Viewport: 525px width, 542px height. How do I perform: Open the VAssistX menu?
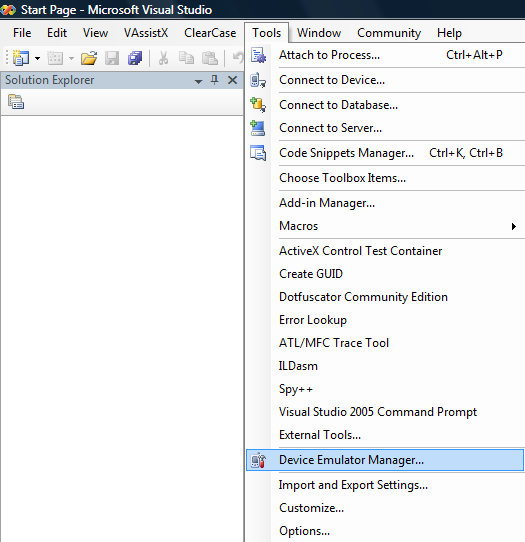tap(146, 33)
